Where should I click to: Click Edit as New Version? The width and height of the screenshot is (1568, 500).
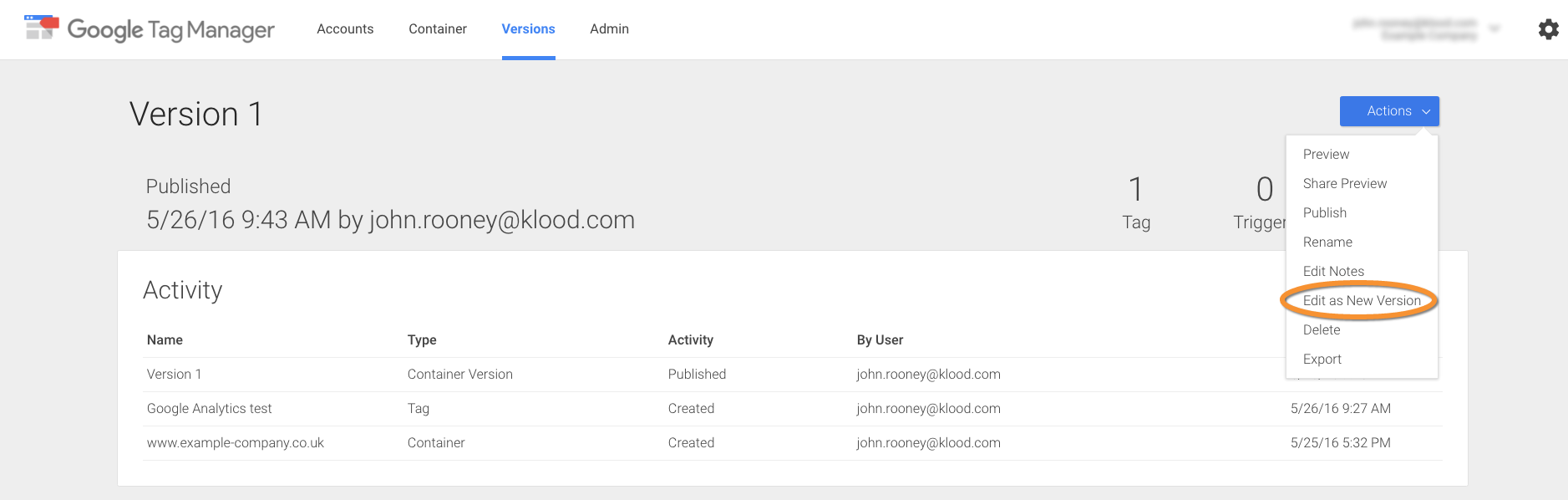(1361, 301)
